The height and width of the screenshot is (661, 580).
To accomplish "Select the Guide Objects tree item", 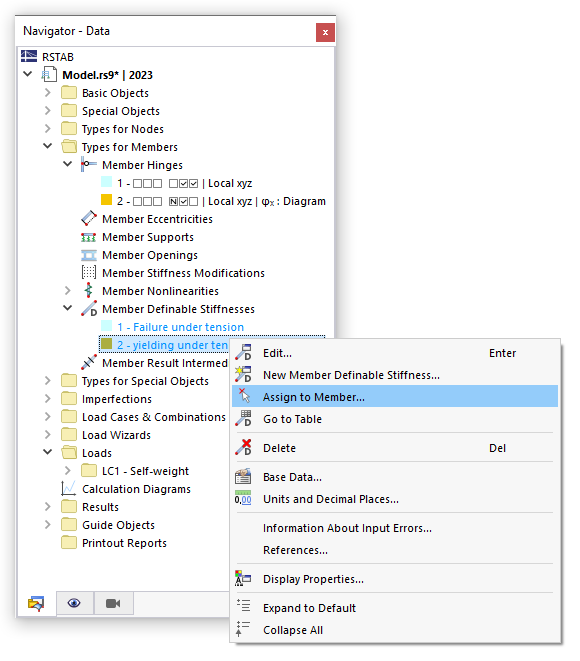I will coord(118,525).
